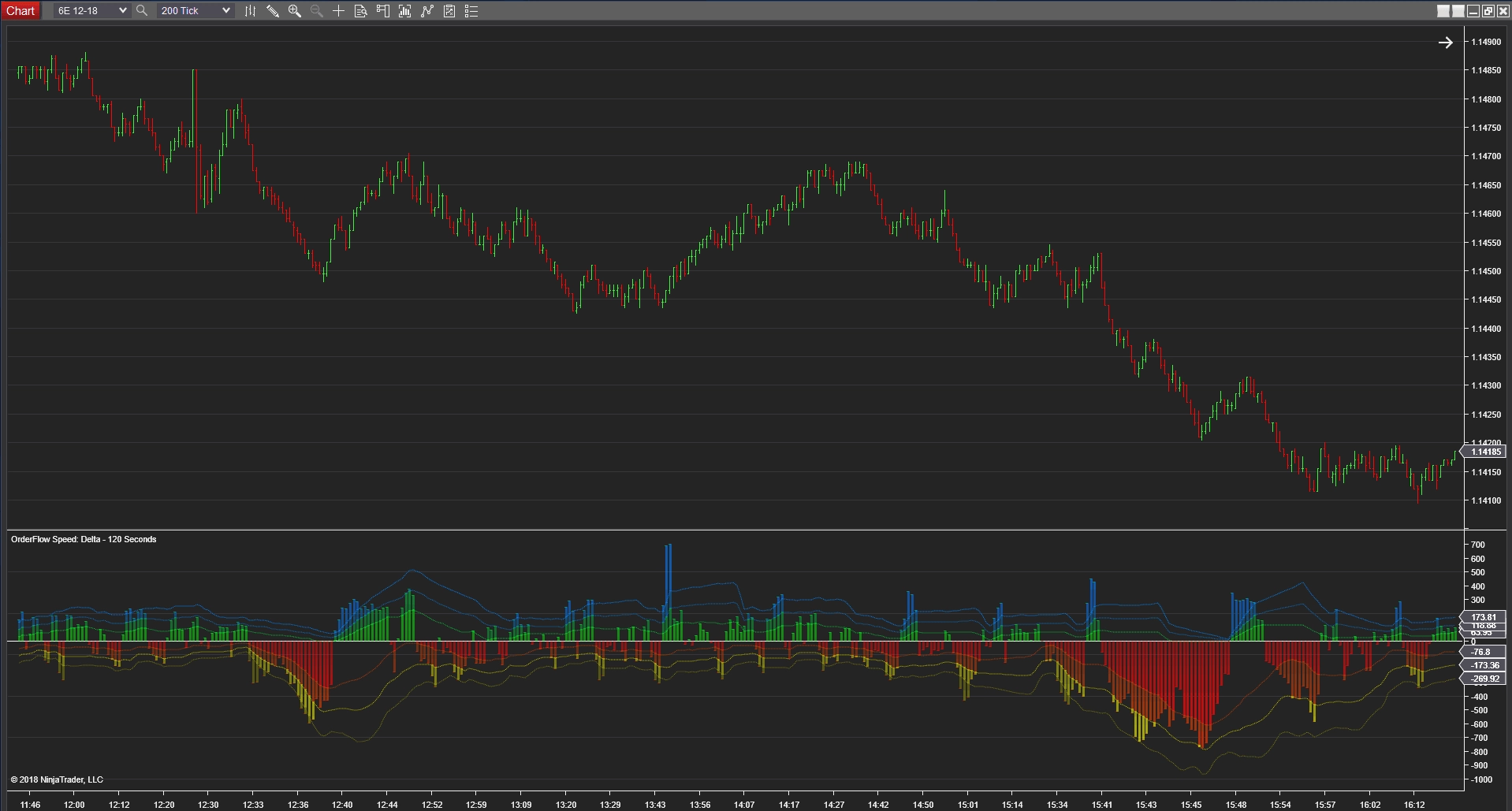This screenshot has height=811, width=1512.
Task: Click the instrument search magnifier icon
Action: pos(142,11)
